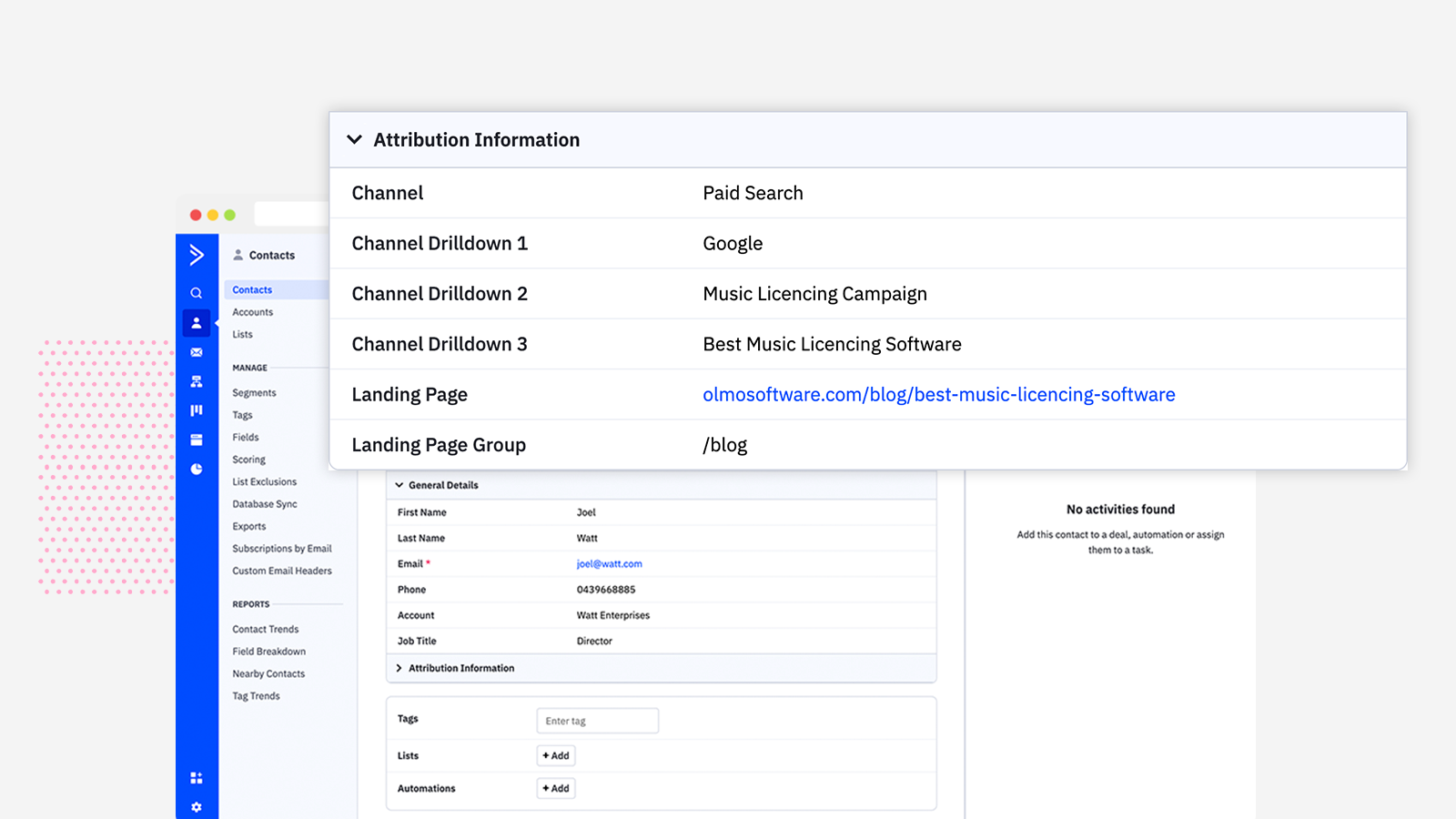Click the phone number 0439668885
Image resolution: width=1456 pixels, height=819 pixels.
click(606, 590)
